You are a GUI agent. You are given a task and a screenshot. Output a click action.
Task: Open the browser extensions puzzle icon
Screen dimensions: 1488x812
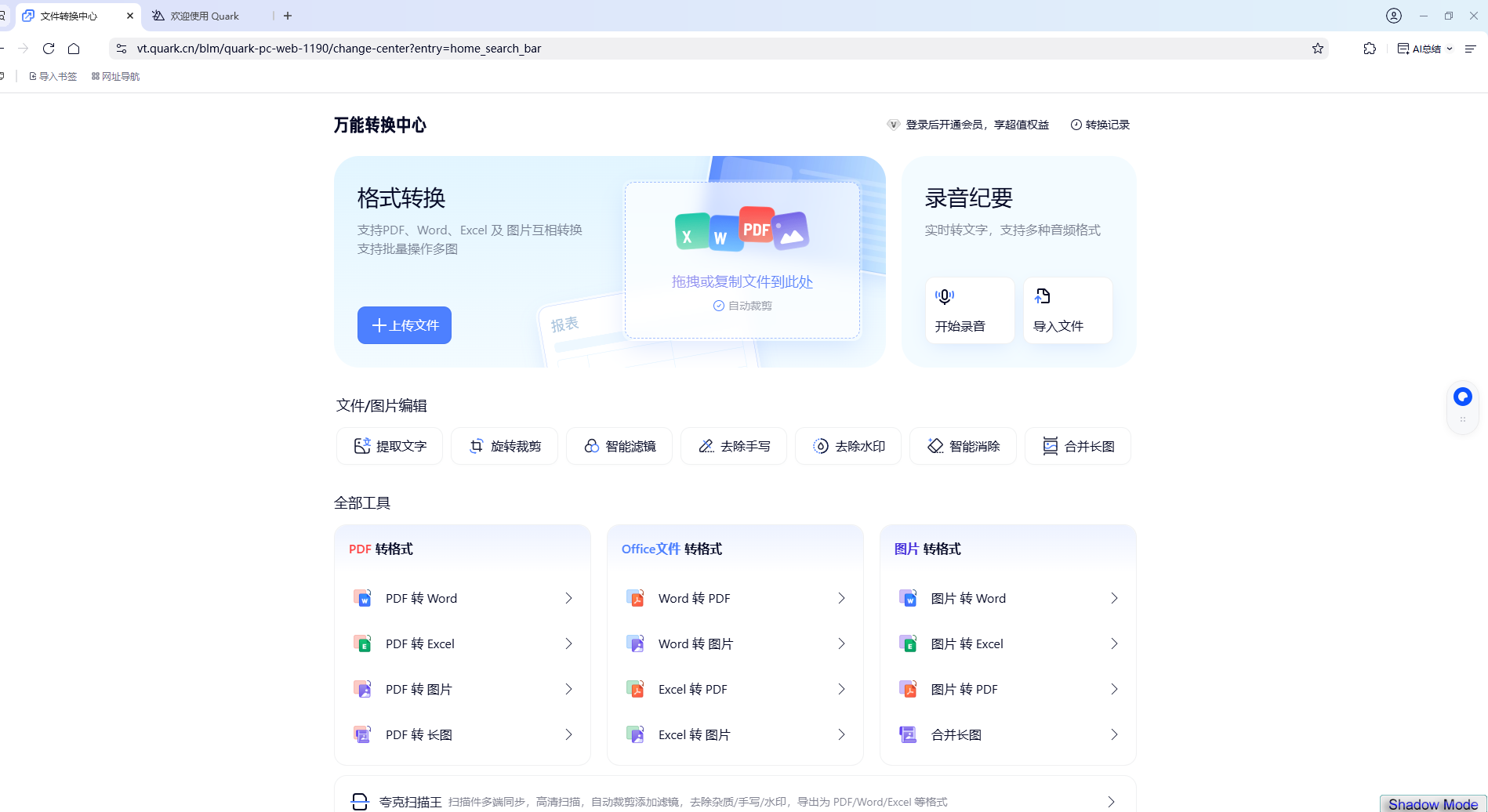point(1370,49)
